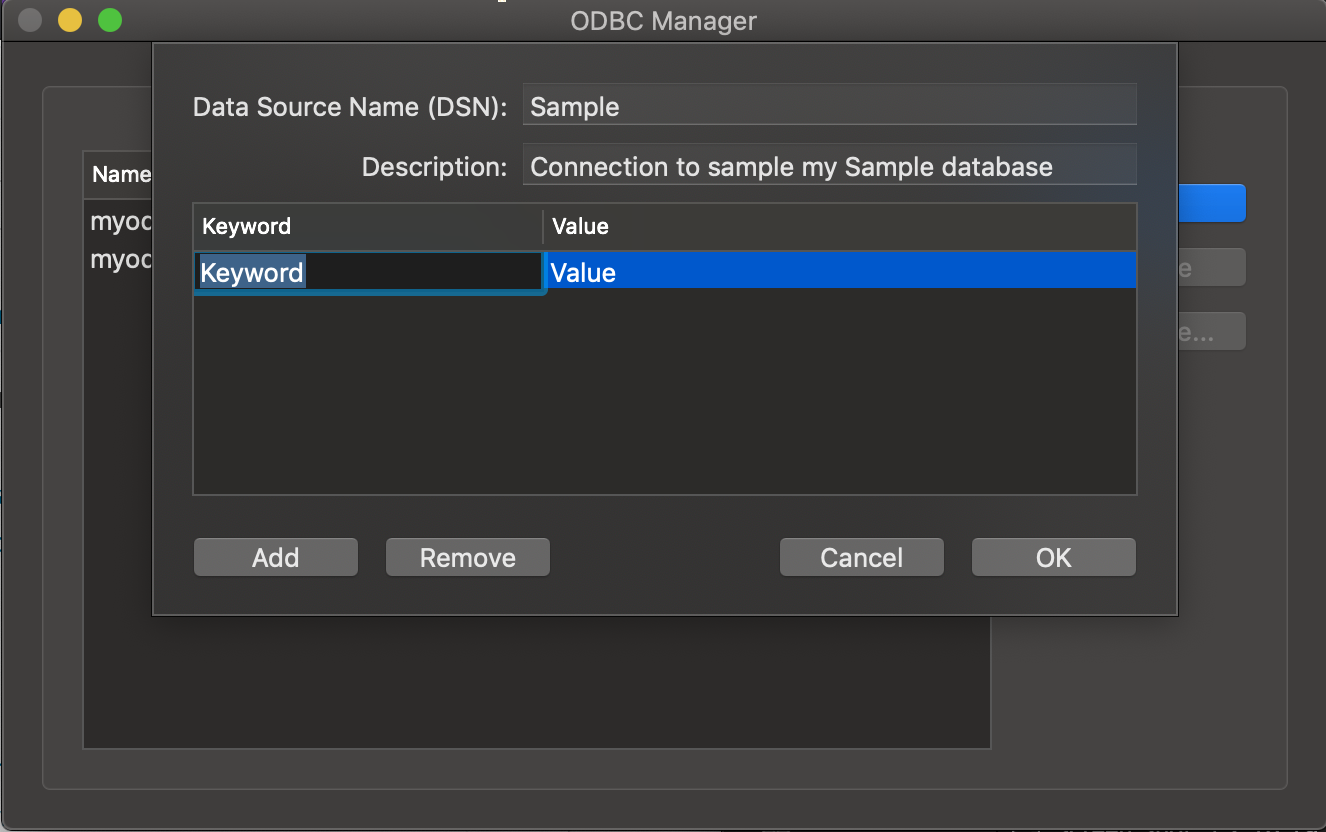Click the Description field with the sample database text

coord(830,165)
